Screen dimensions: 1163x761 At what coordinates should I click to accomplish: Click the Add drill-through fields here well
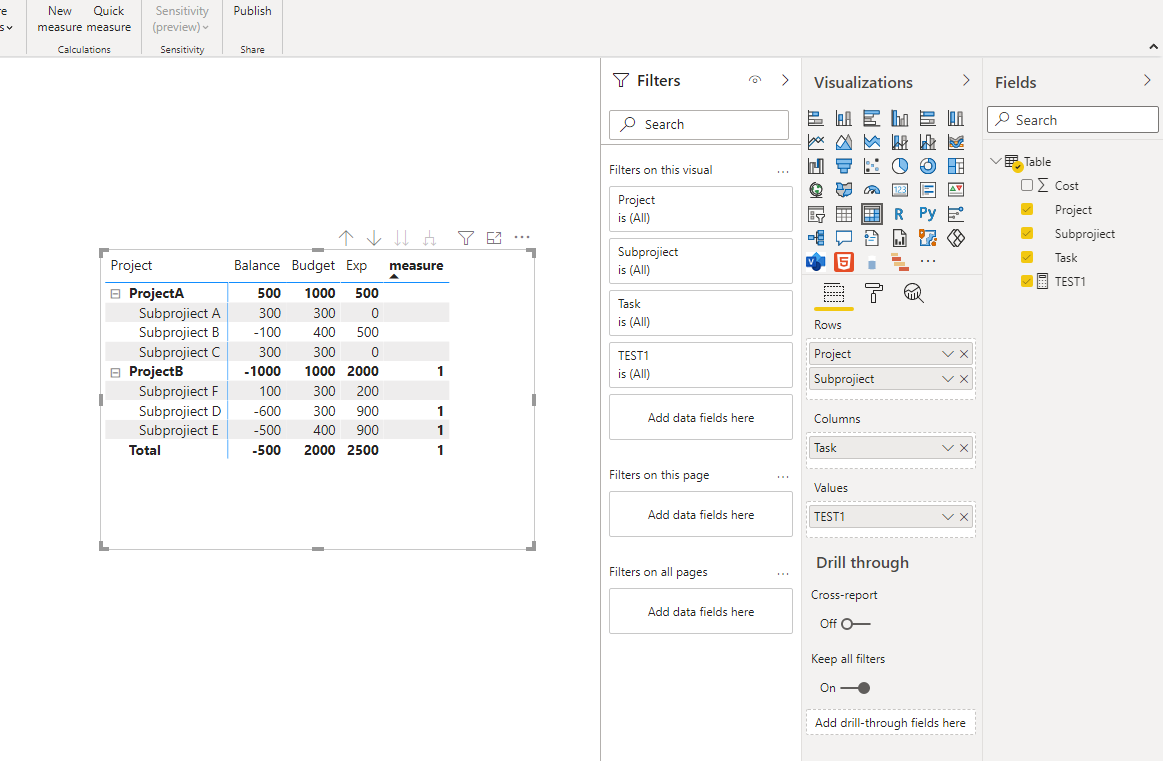point(890,722)
